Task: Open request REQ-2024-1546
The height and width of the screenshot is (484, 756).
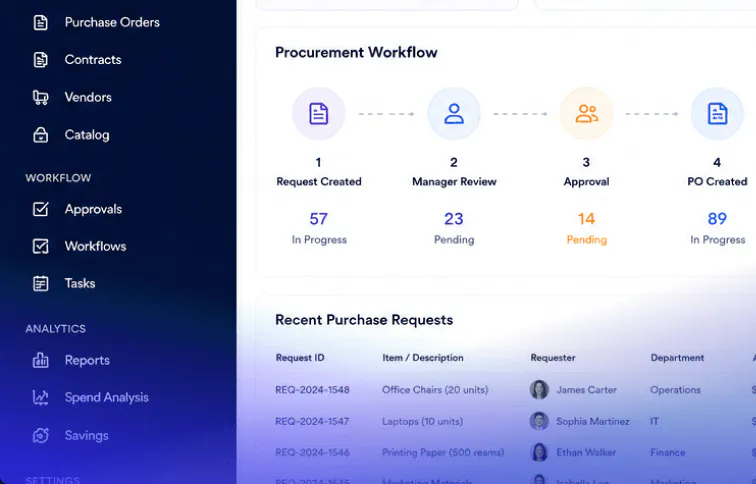Action: point(312,452)
